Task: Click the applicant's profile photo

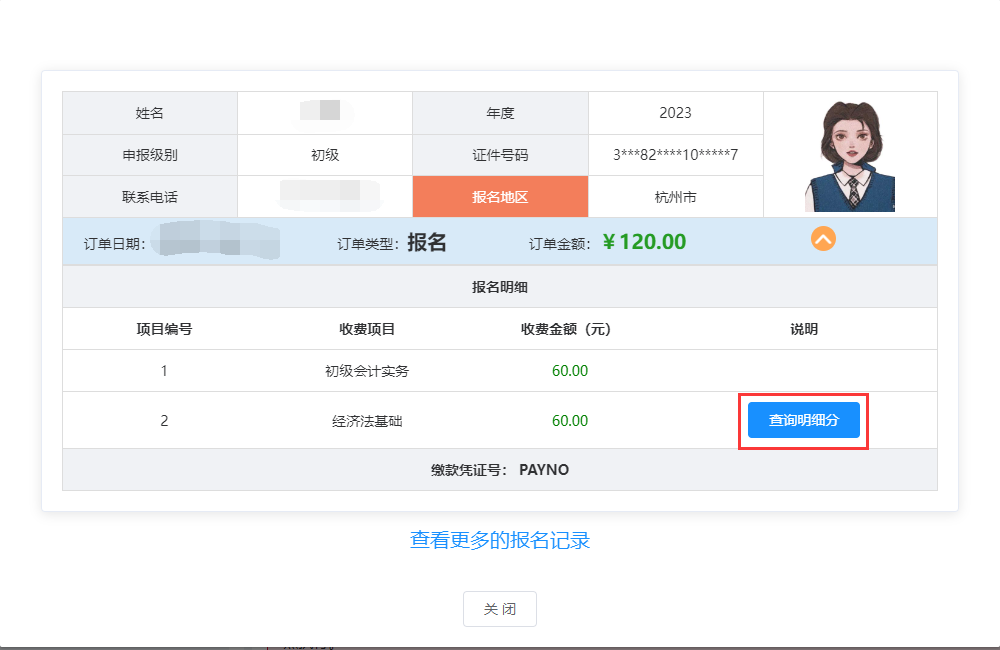Action: [850, 153]
